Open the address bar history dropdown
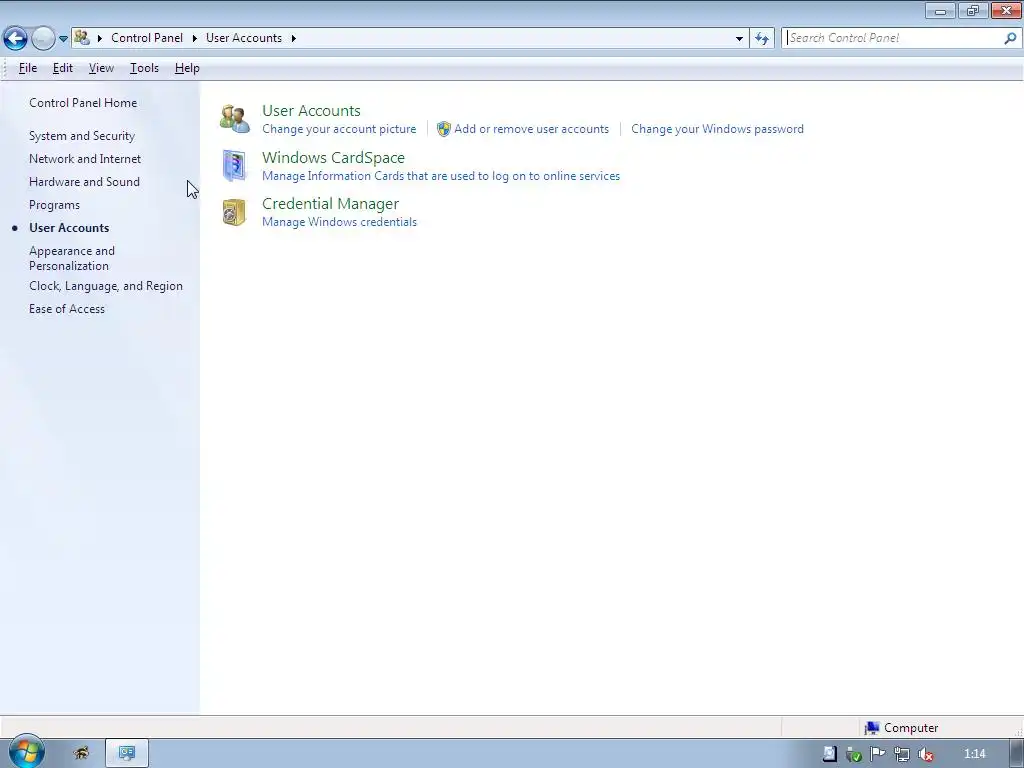 739,39
